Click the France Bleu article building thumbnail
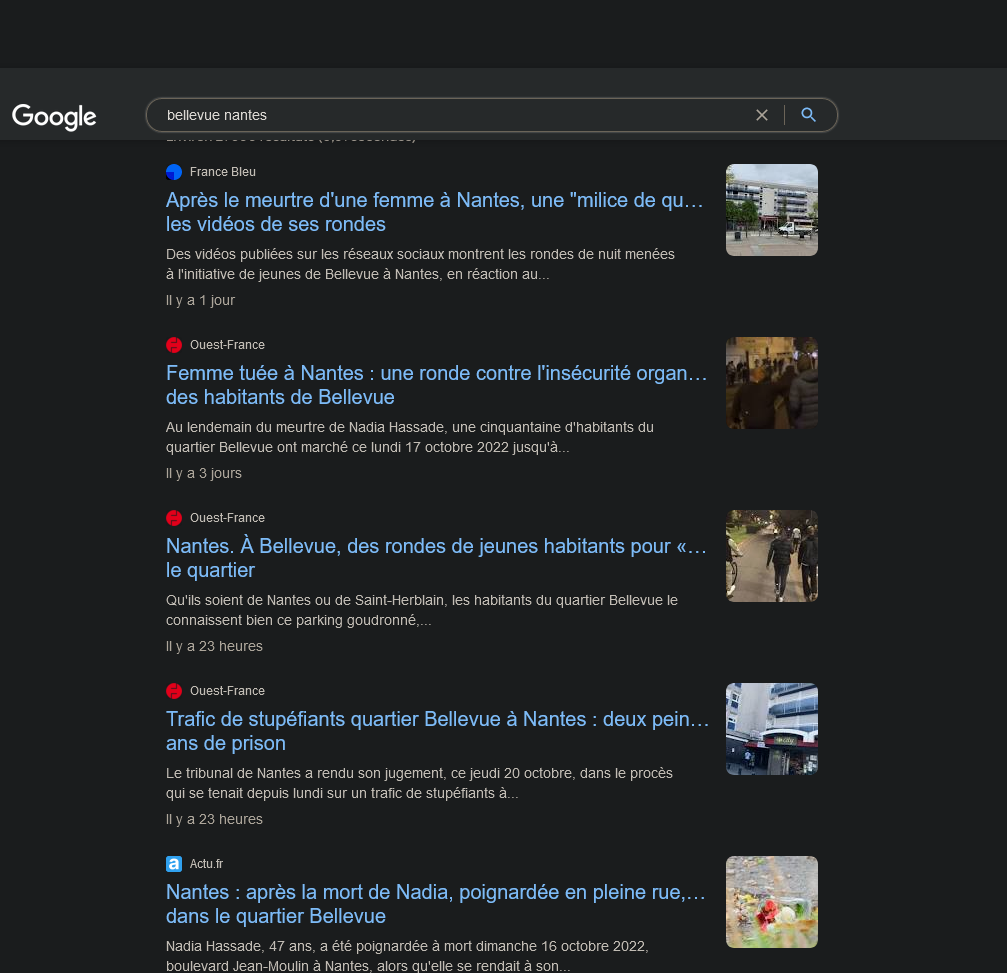The width and height of the screenshot is (1007, 973). (x=771, y=210)
